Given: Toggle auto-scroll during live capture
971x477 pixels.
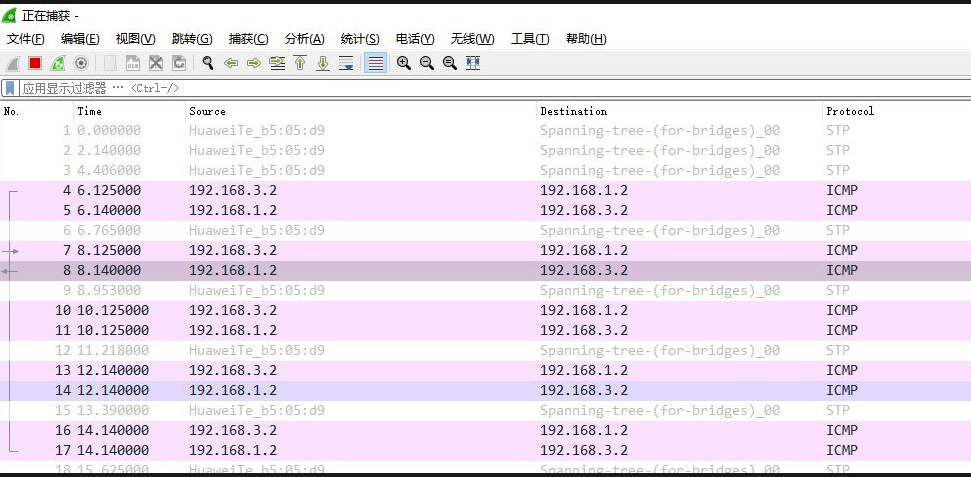Looking at the screenshot, I should point(346,63).
